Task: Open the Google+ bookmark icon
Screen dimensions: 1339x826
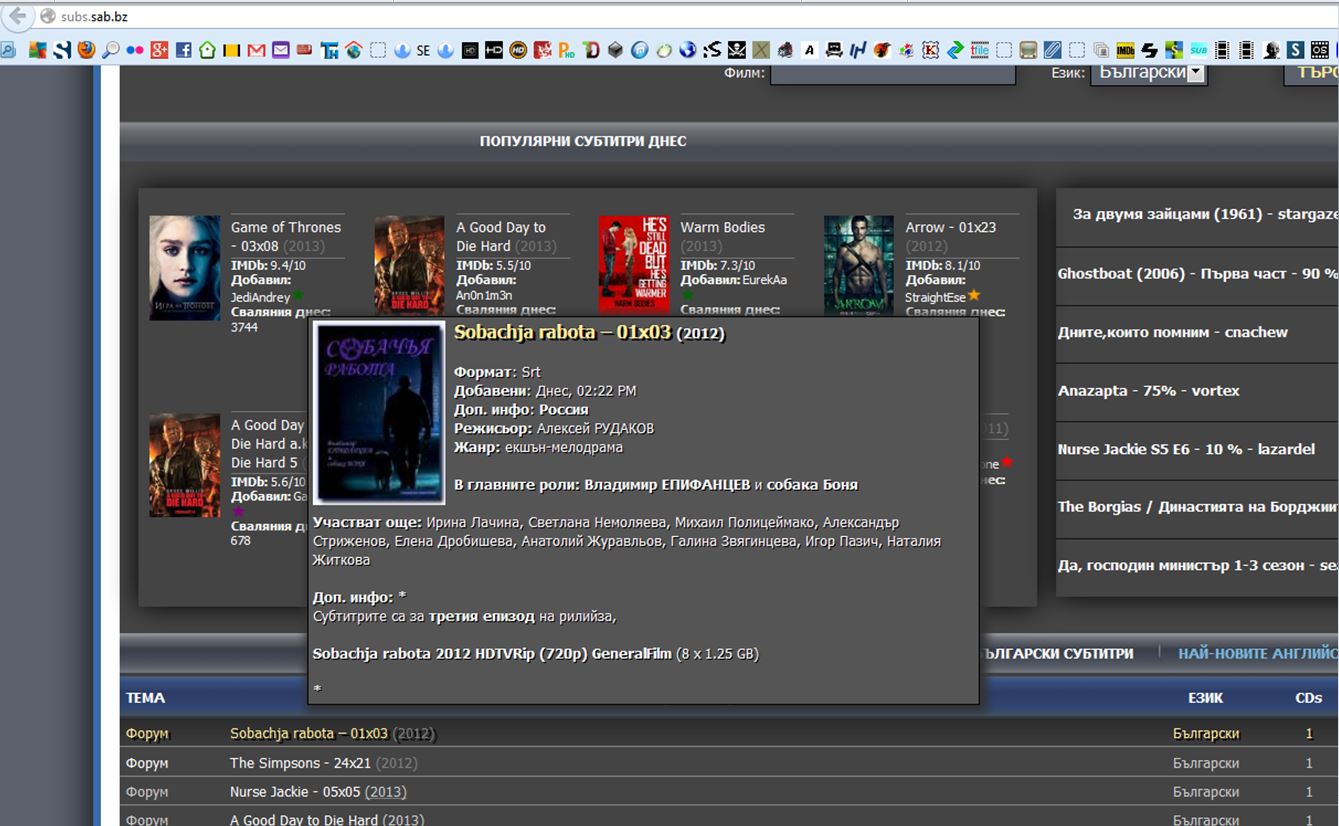Action: tap(159, 50)
